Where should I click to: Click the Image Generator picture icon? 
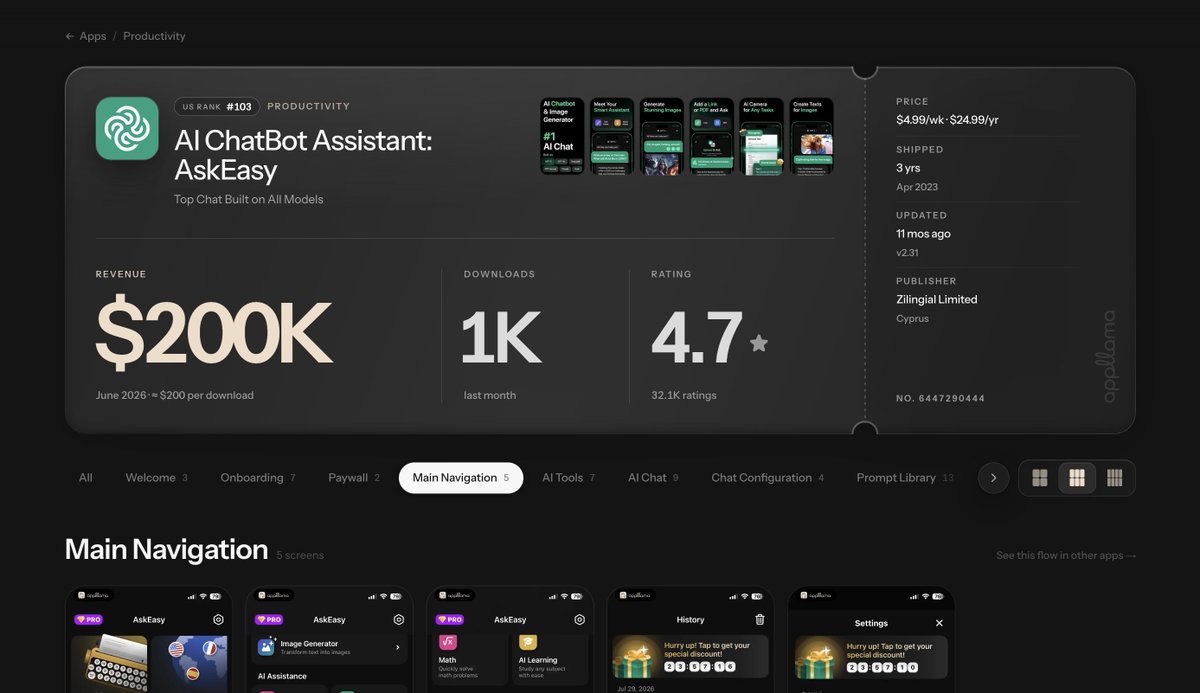point(267,647)
